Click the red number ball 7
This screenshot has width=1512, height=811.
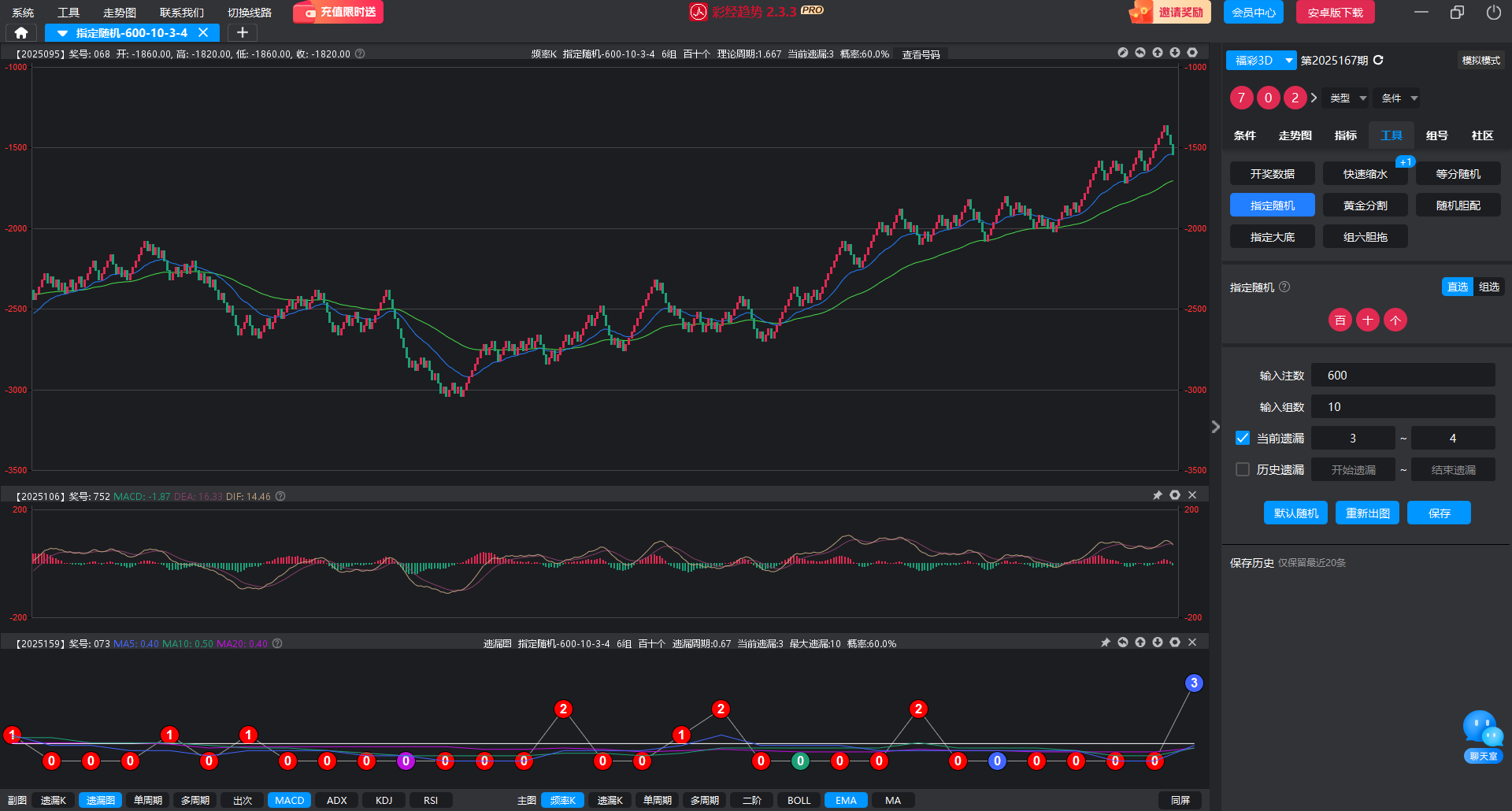[1242, 98]
